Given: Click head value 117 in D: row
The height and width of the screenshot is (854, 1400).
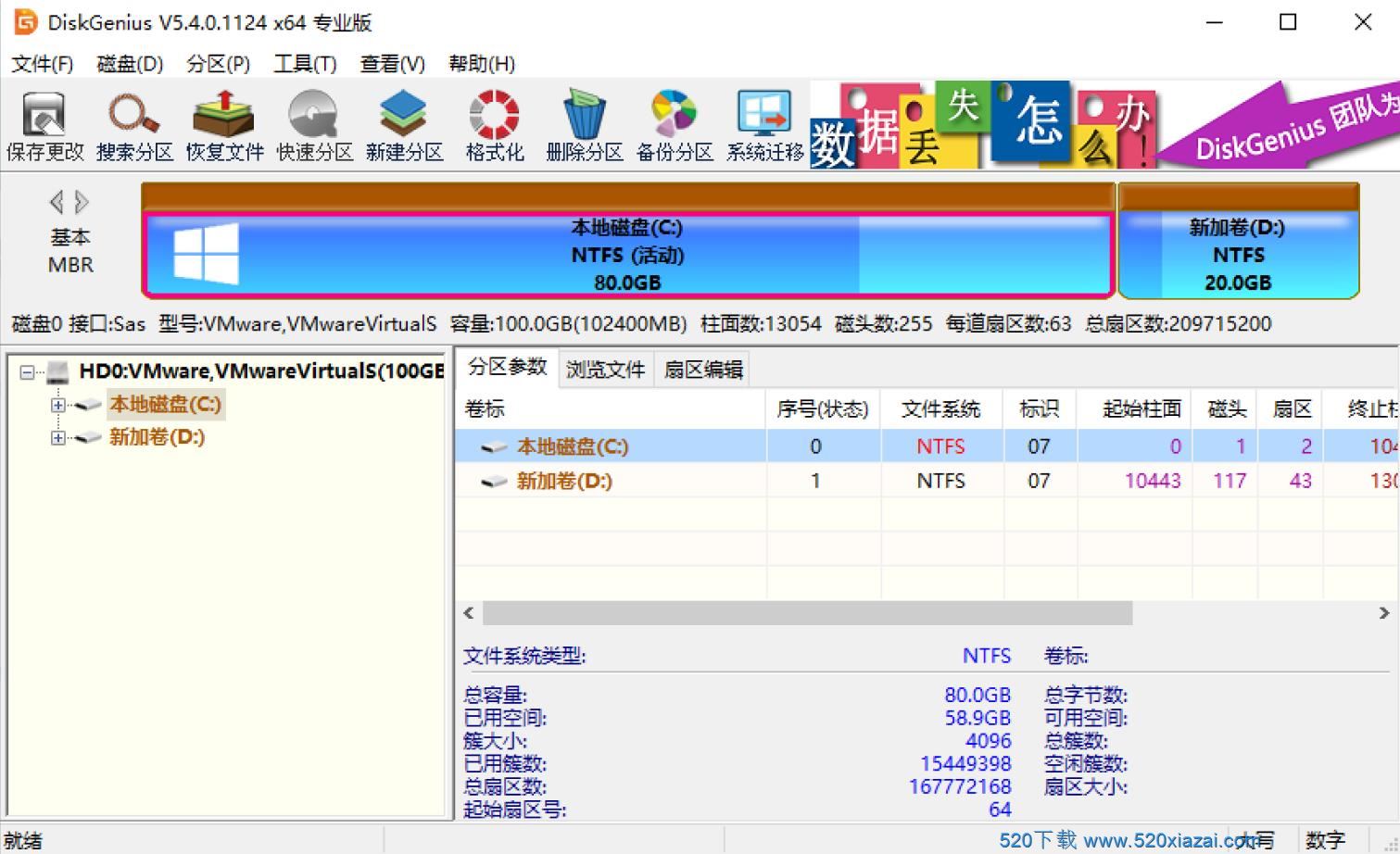Looking at the screenshot, I should pyautogui.click(x=1230, y=481).
